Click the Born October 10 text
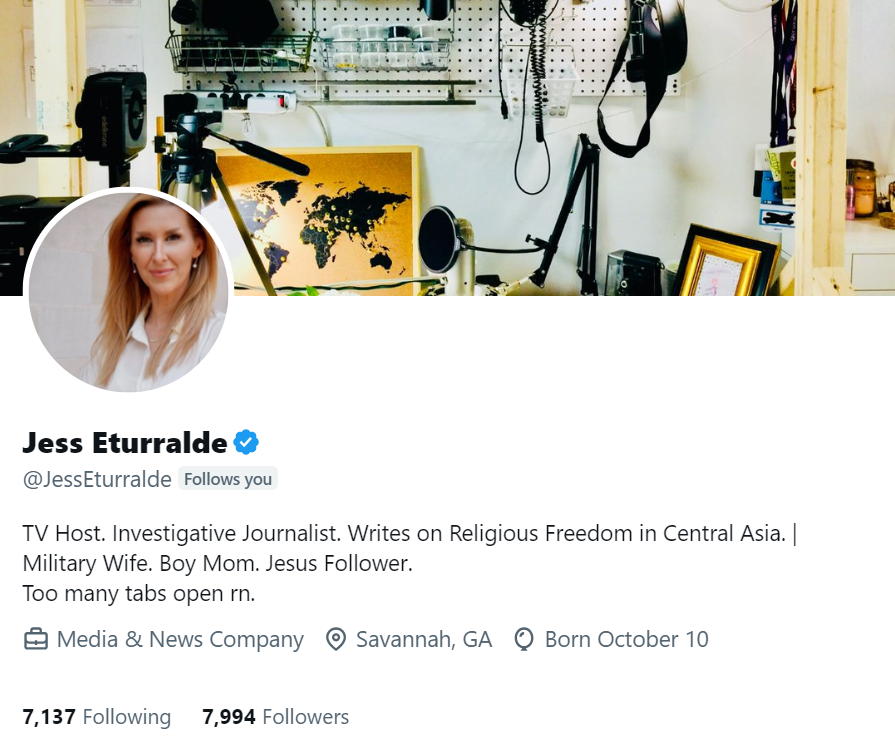895x746 pixels. 627,639
